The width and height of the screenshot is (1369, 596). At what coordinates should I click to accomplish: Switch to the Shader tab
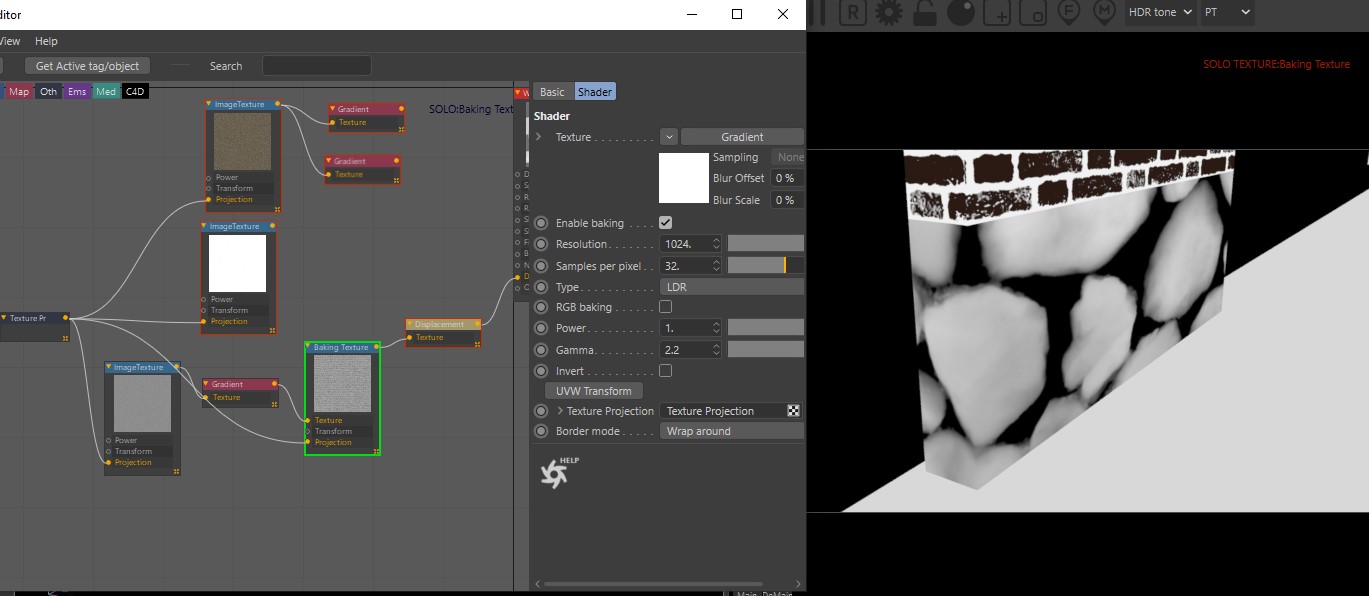pos(595,92)
